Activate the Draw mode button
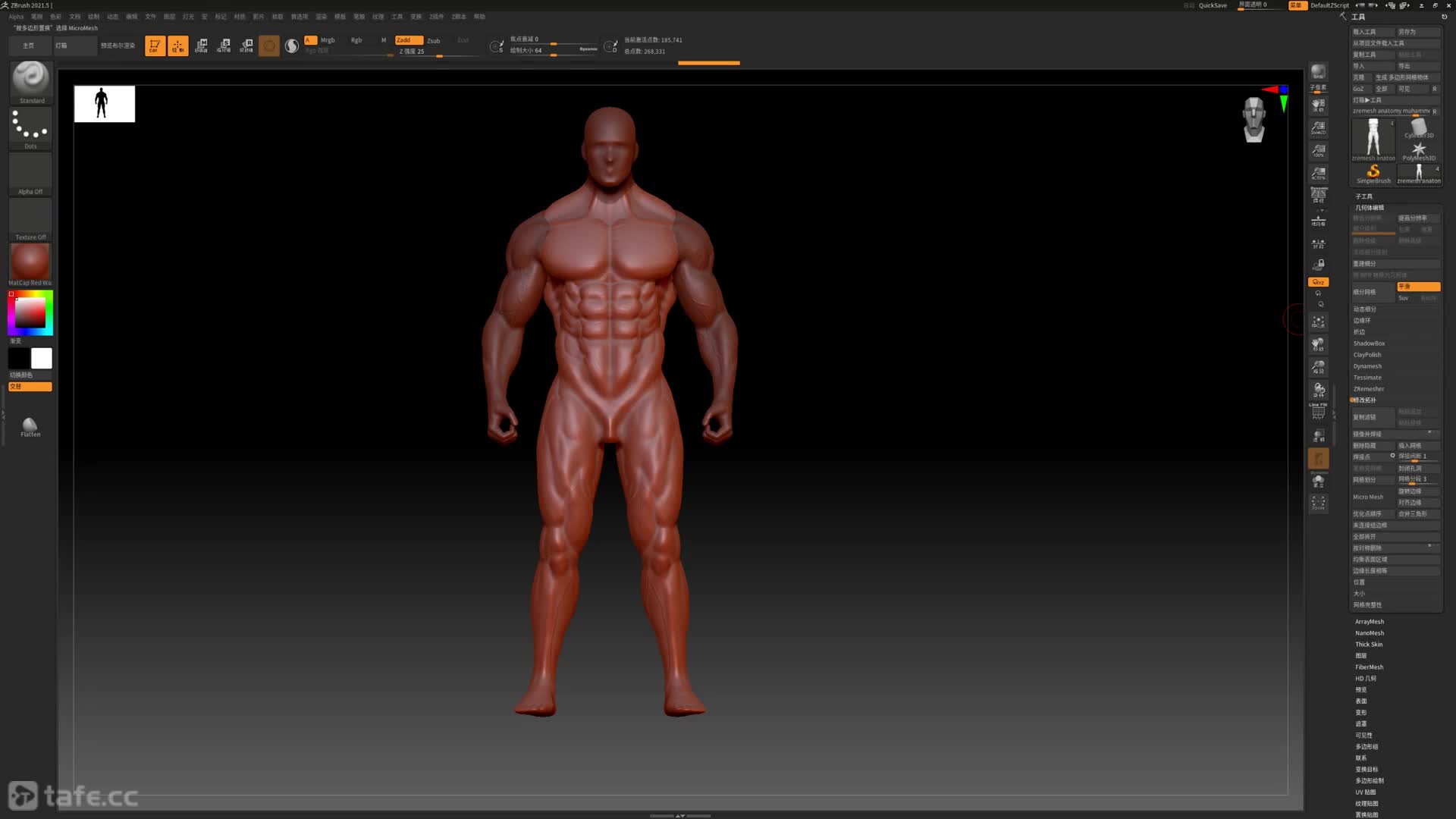The height and width of the screenshot is (819, 1456). coord(177,45)
